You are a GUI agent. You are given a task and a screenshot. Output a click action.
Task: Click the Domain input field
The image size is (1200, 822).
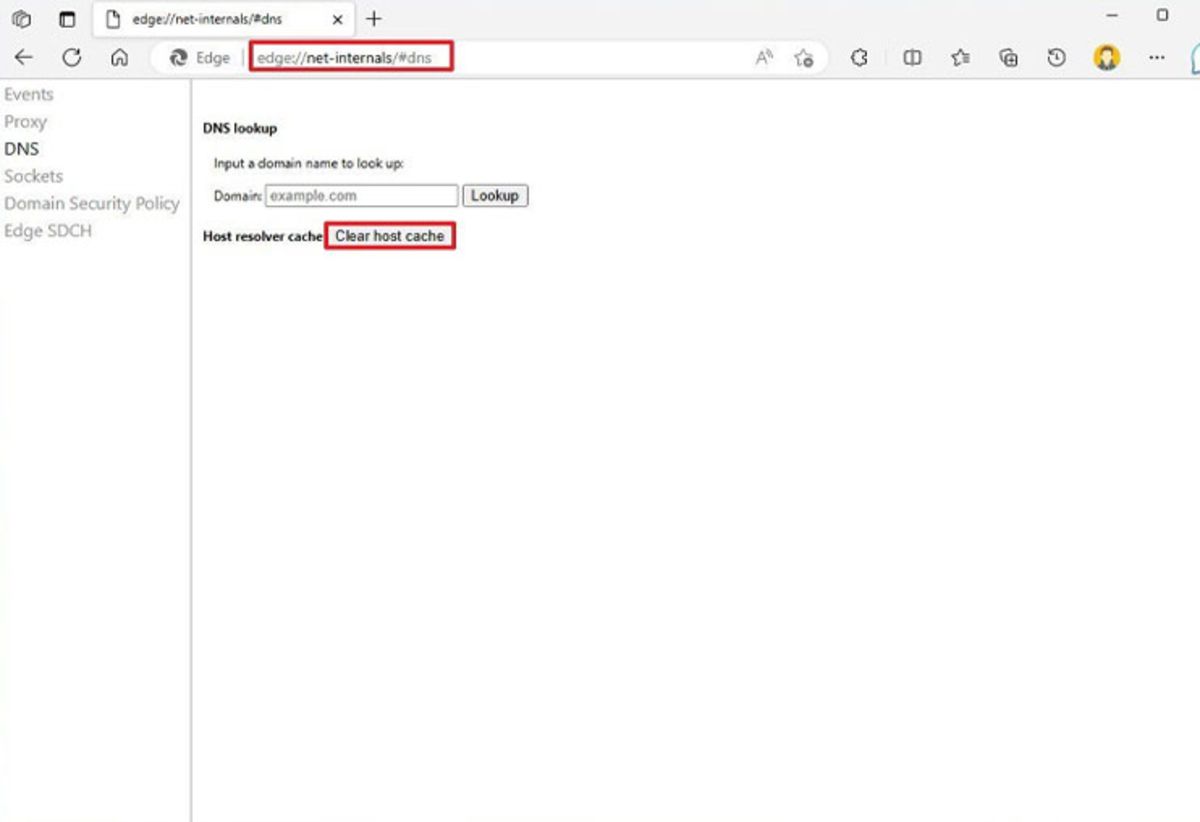(362, 195)
